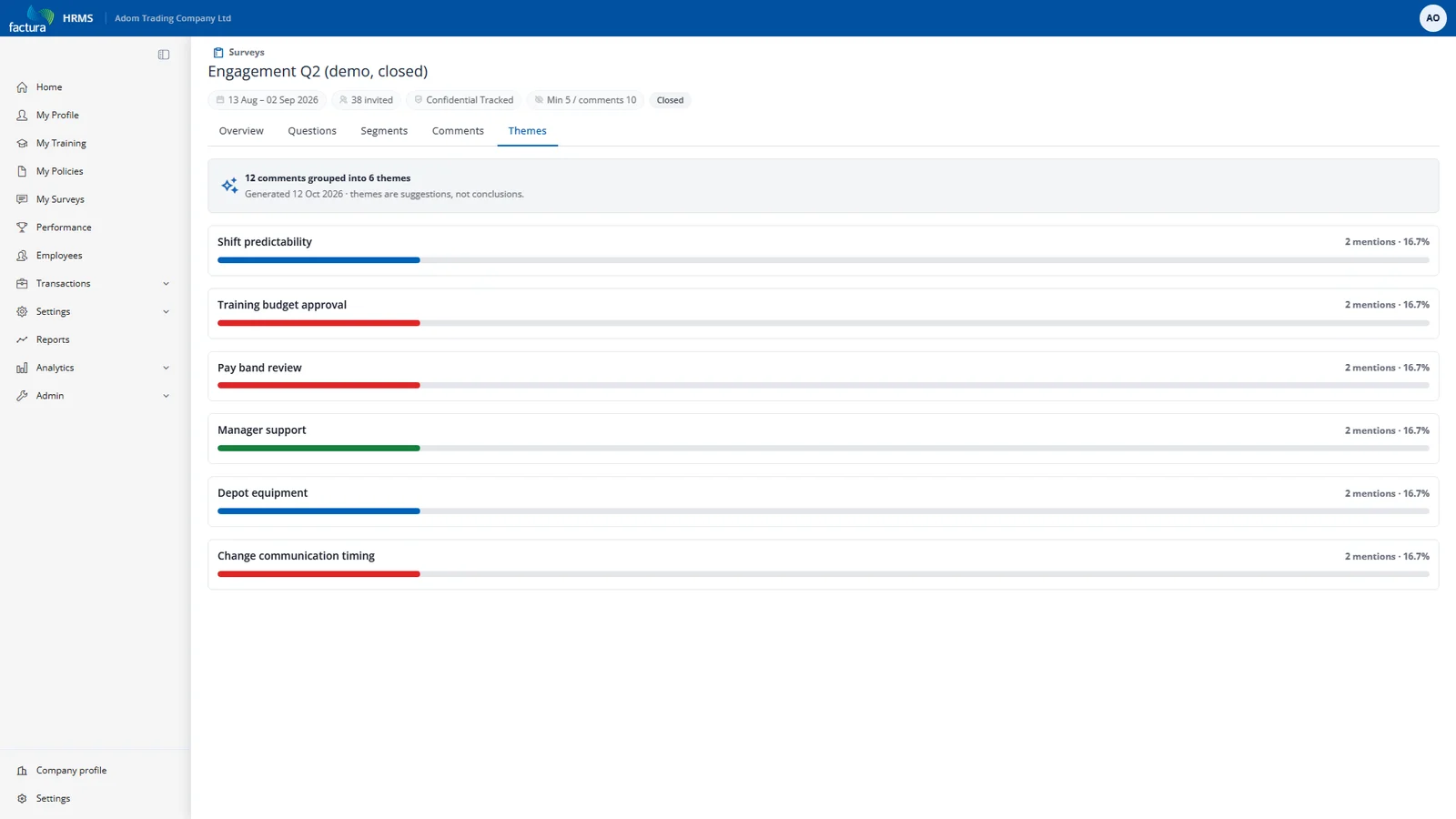Screen dimensions: 1456x819
Task: Click the bottom Settings gear icon
Action: click(22, 799)
